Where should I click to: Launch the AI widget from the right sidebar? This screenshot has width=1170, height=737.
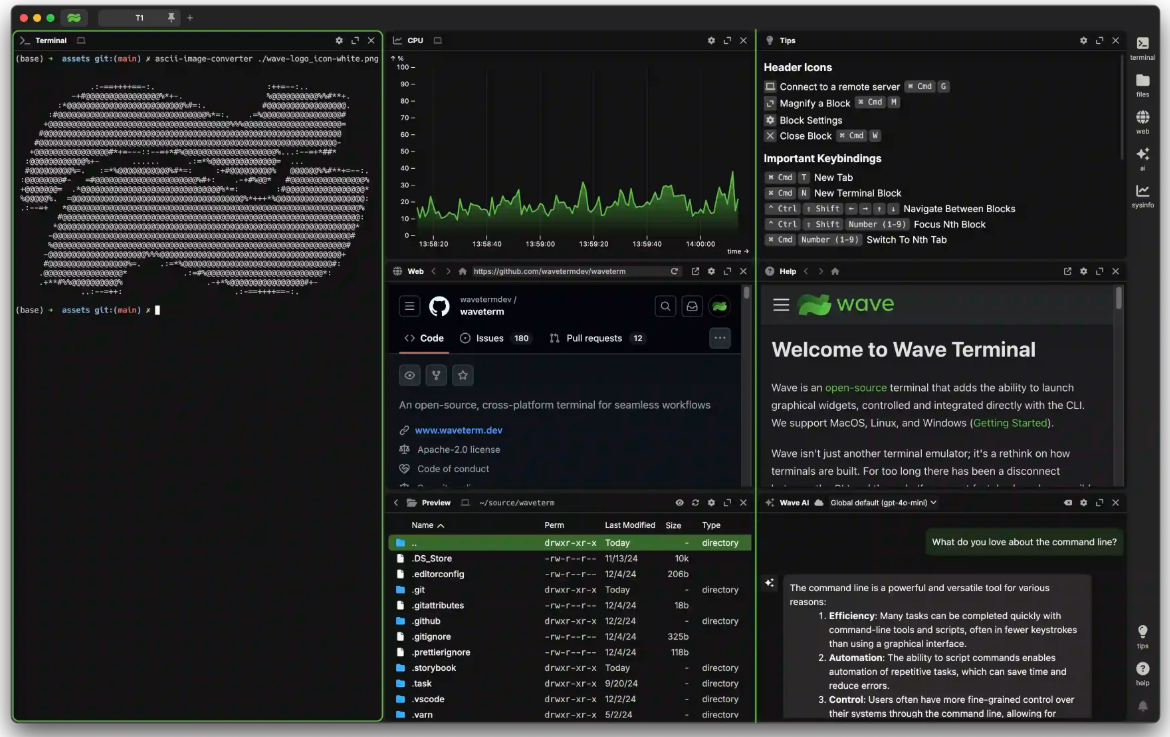1142,158
